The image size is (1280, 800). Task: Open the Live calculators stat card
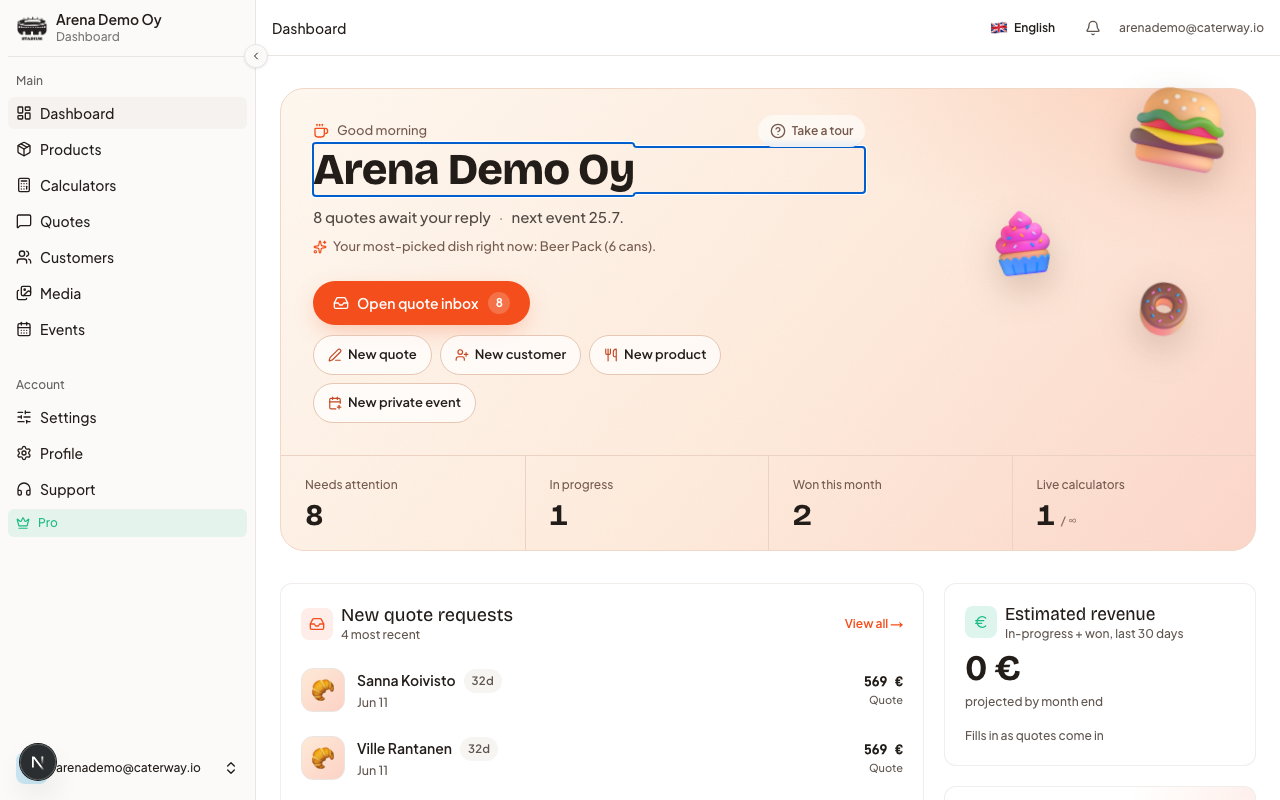point(1134,503)
